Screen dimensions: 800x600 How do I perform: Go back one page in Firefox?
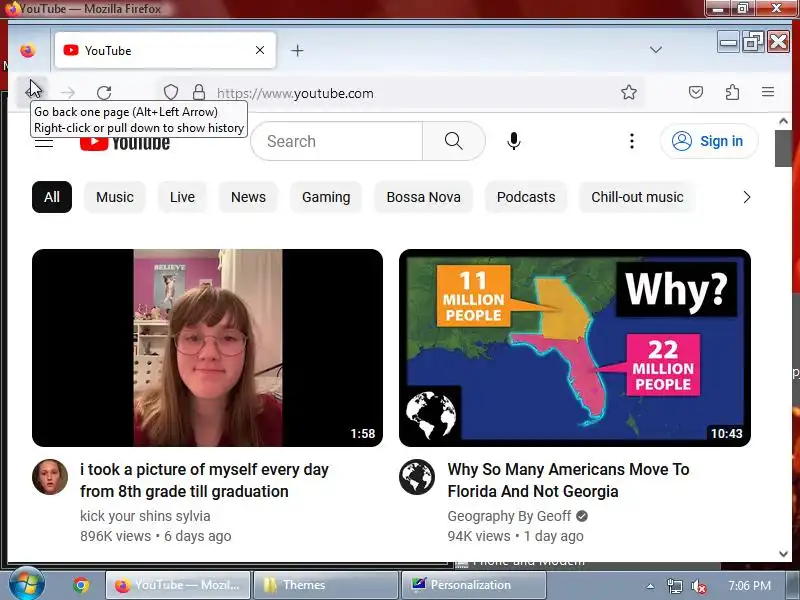pyautogui.click(x=32, y=92)
